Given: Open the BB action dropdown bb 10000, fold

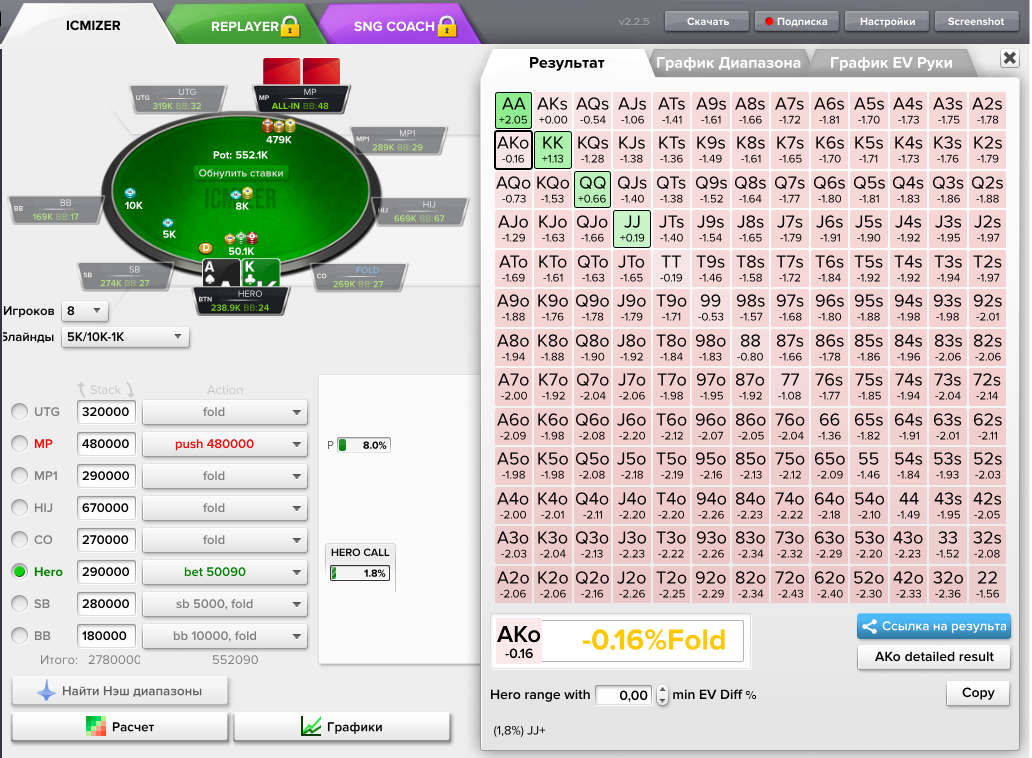Looking at the screenshot, I should coord(225,635).
